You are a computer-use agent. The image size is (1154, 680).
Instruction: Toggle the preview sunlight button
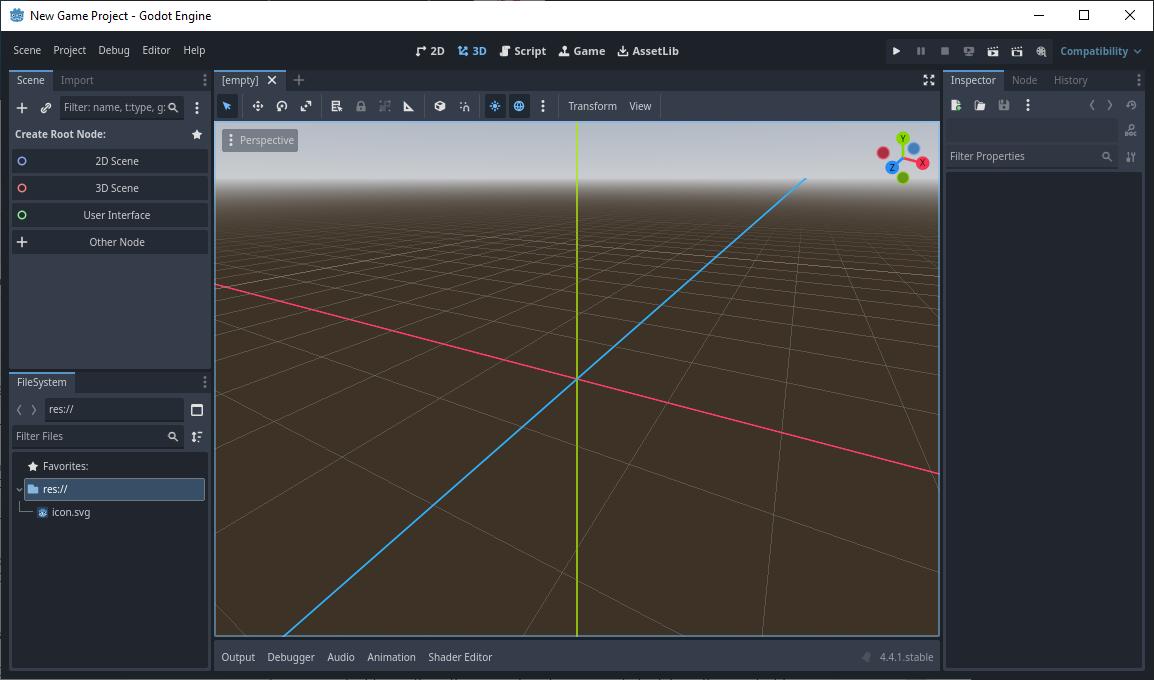pyautogui.click(x=495, y=106)
